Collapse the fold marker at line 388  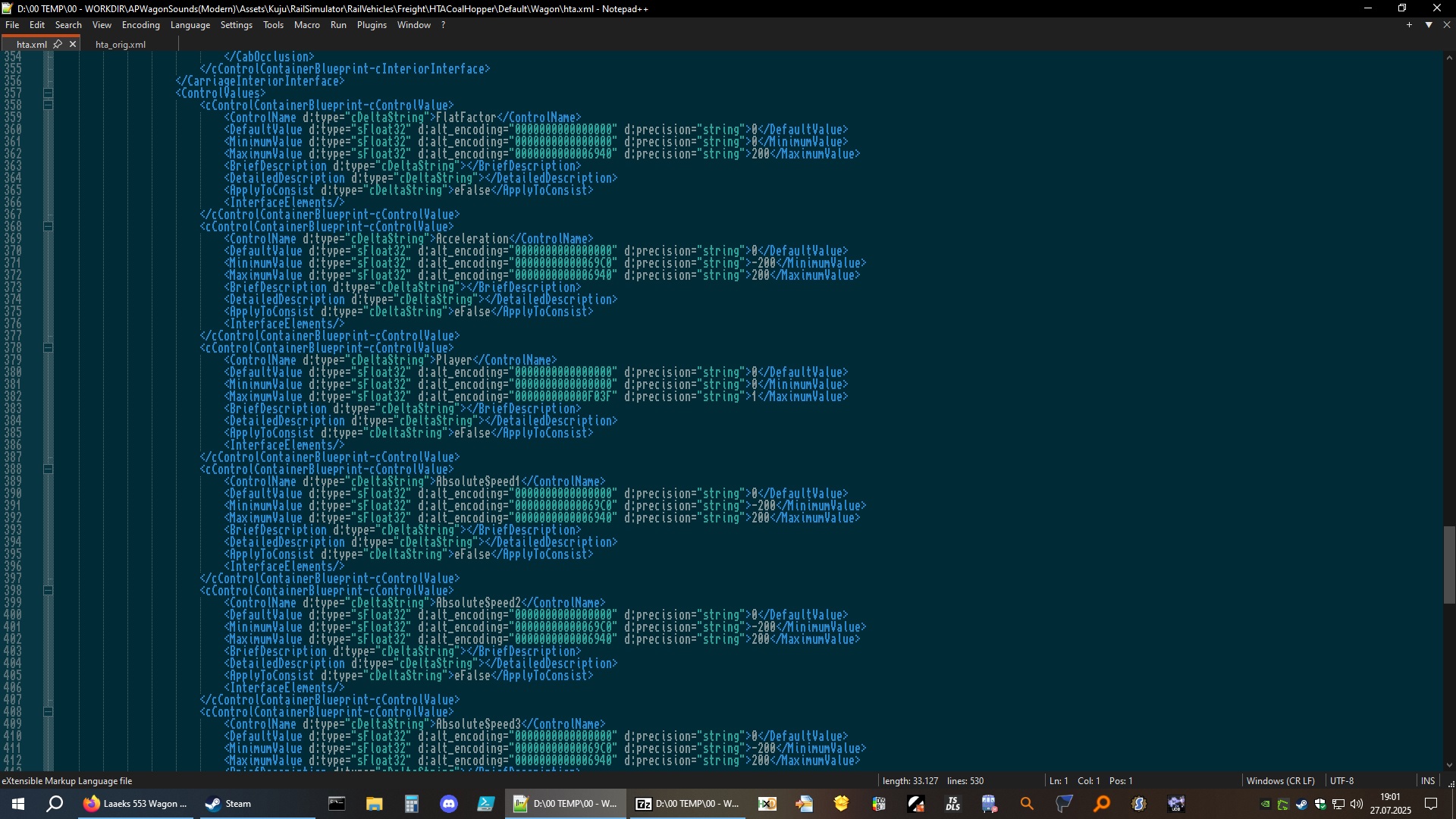coord(48,469)
